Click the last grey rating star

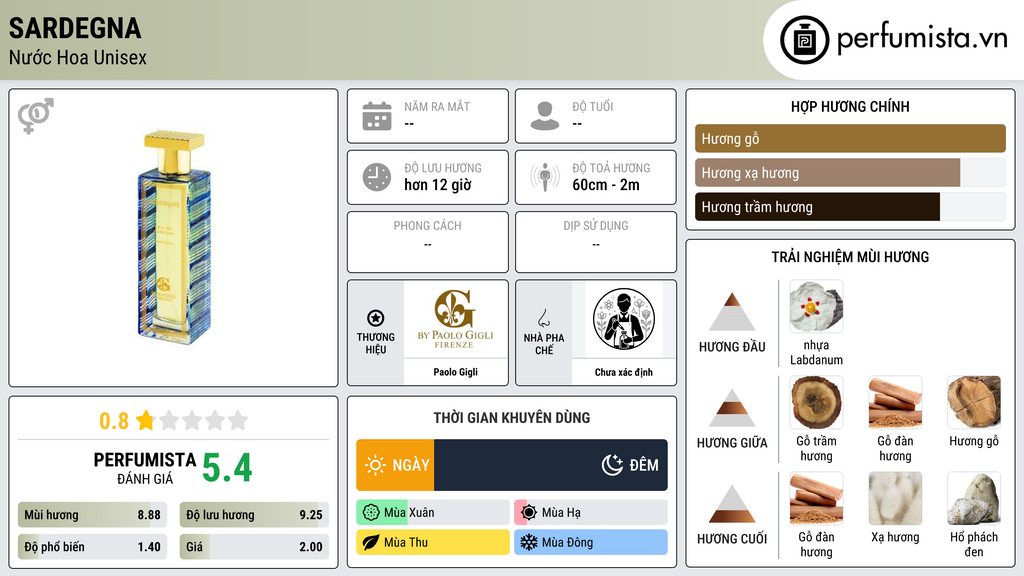click(238, 420)
